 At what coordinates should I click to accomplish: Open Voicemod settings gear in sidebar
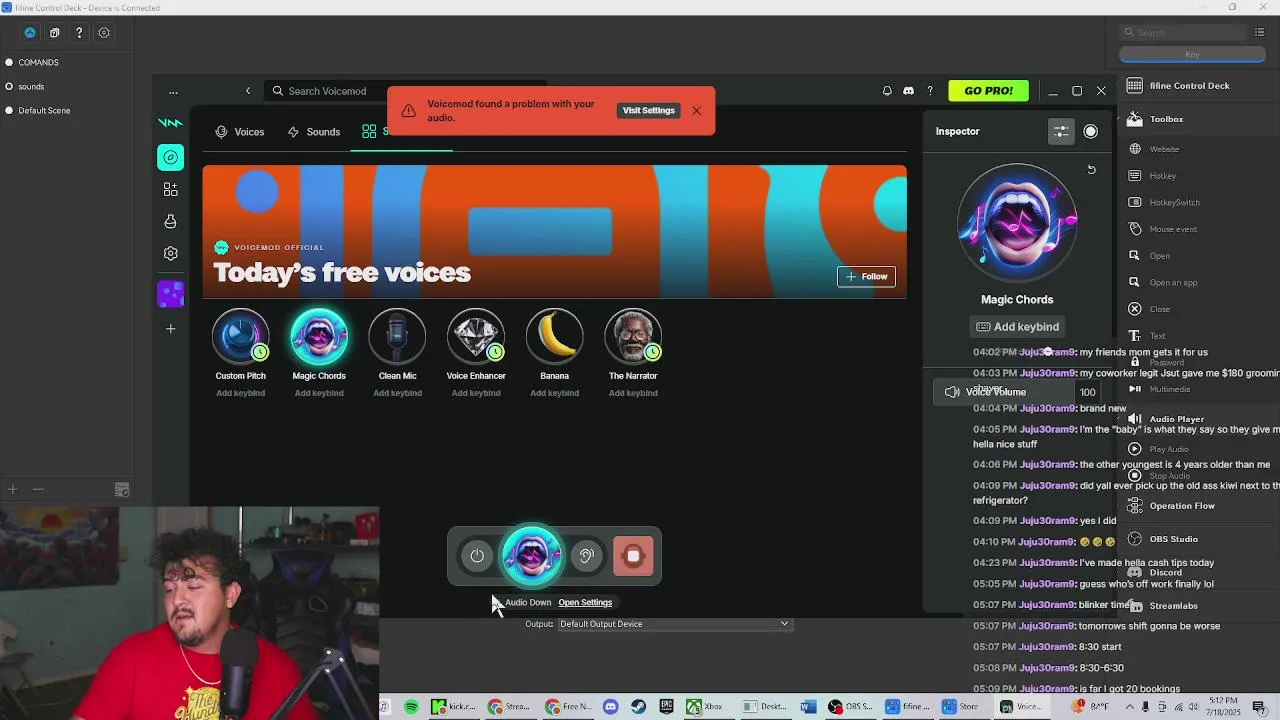[170, 254]
